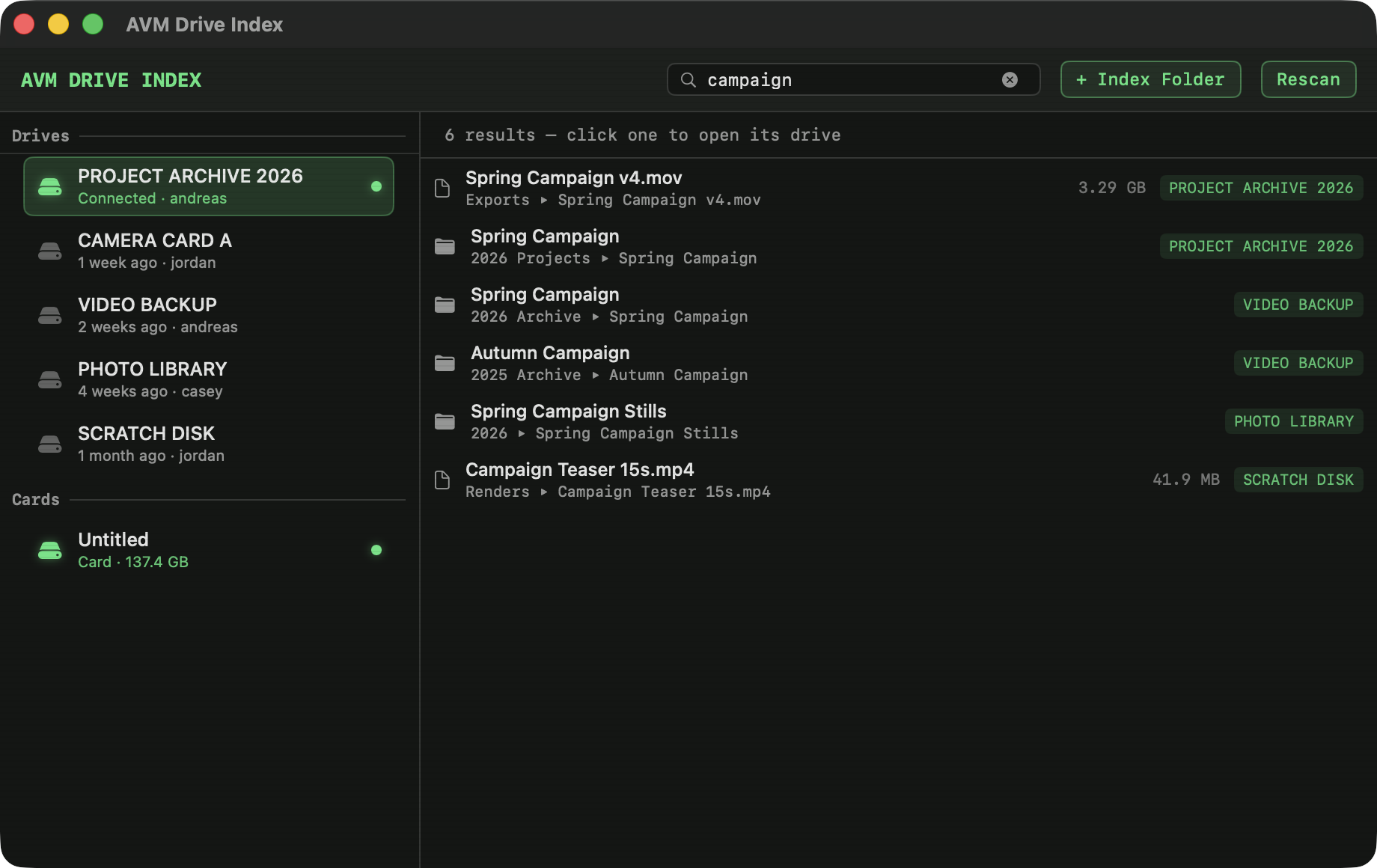Click the 3.29 GB file size
The height and width of the screenshot is (868, 1377).
click(x=1111, y=188)
